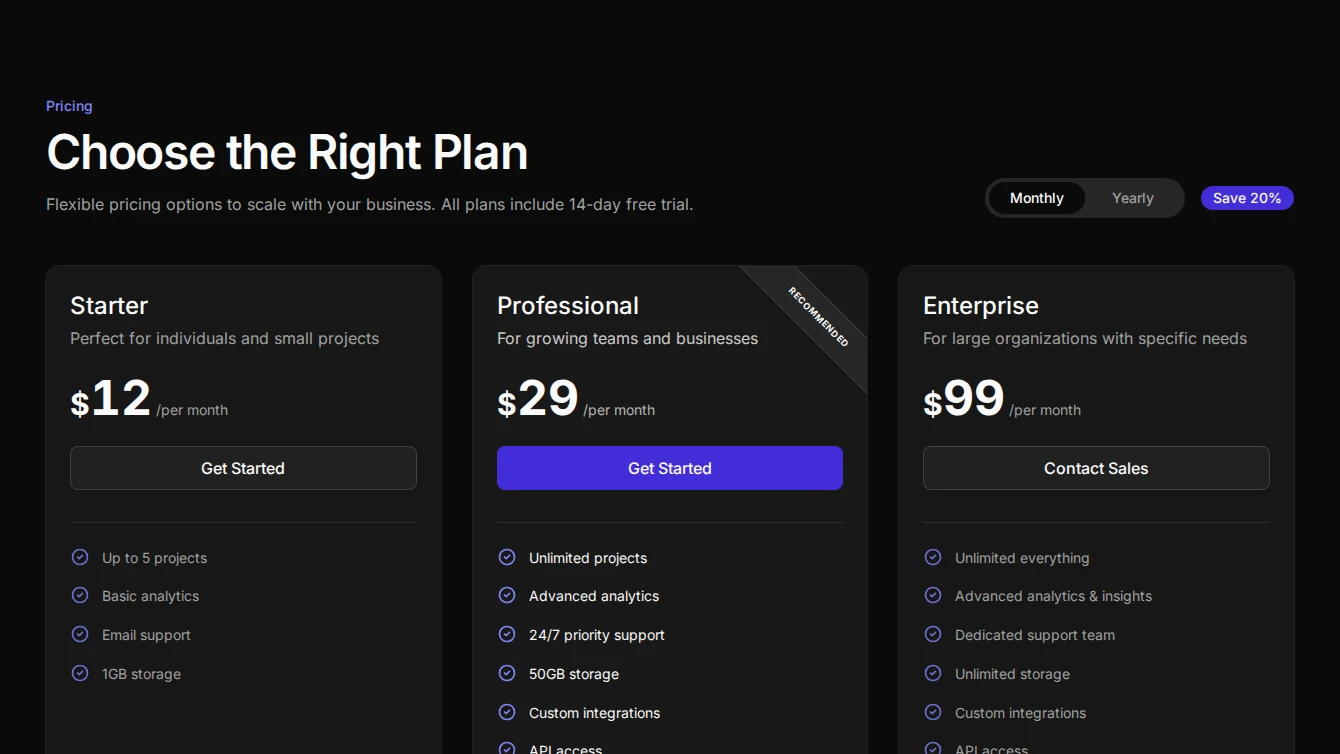This screenshot has width=1340, height=754.
Task: Click the checkmark icon next to Advanced analytics & insights
Action: pyautogui.click(x=933, y=595)
